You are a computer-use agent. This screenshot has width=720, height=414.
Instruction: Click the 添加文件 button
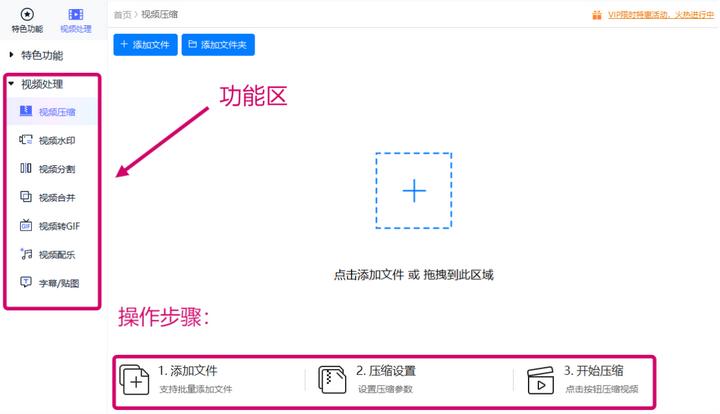point(146,45)
